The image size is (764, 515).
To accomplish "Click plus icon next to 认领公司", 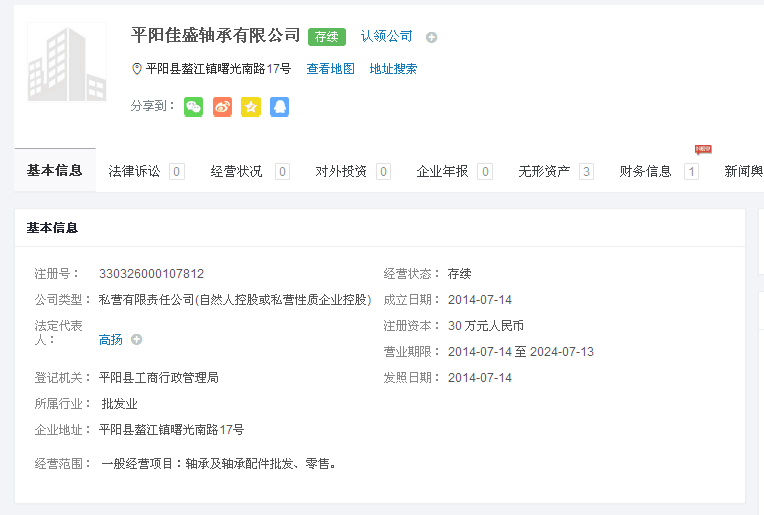I will [x=431, y=38].
